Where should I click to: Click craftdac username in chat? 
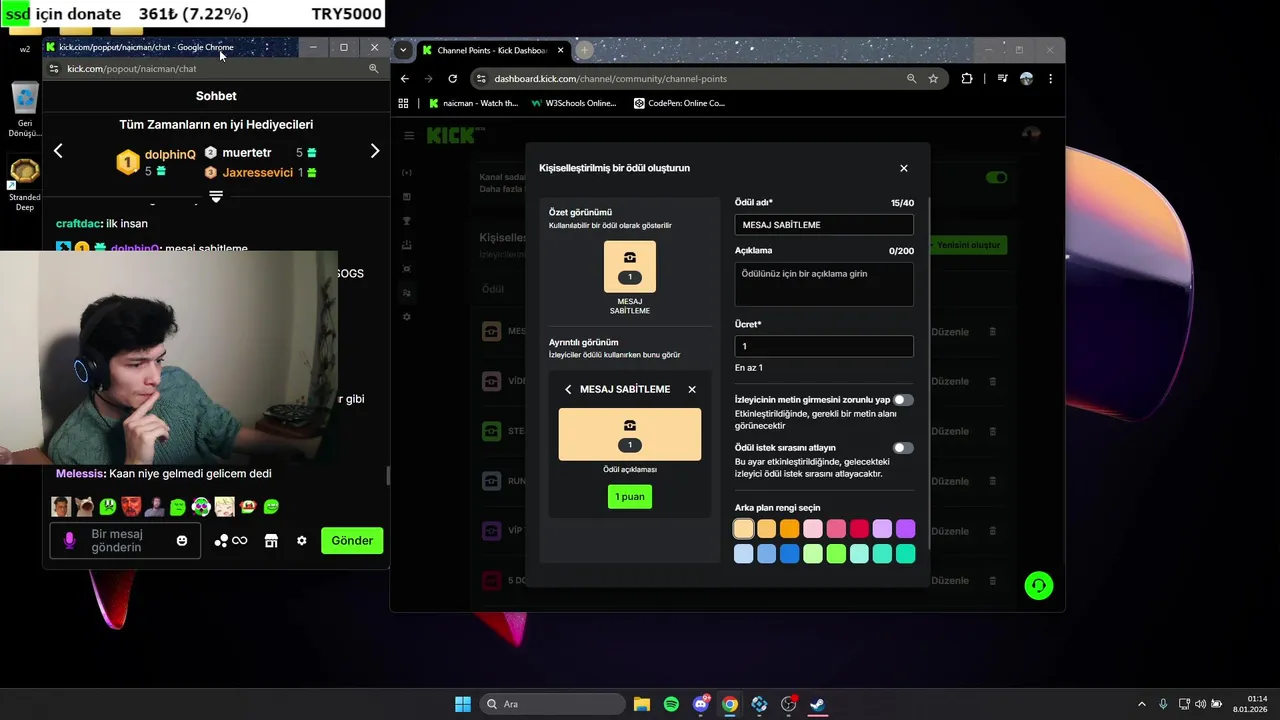[79, 224]
